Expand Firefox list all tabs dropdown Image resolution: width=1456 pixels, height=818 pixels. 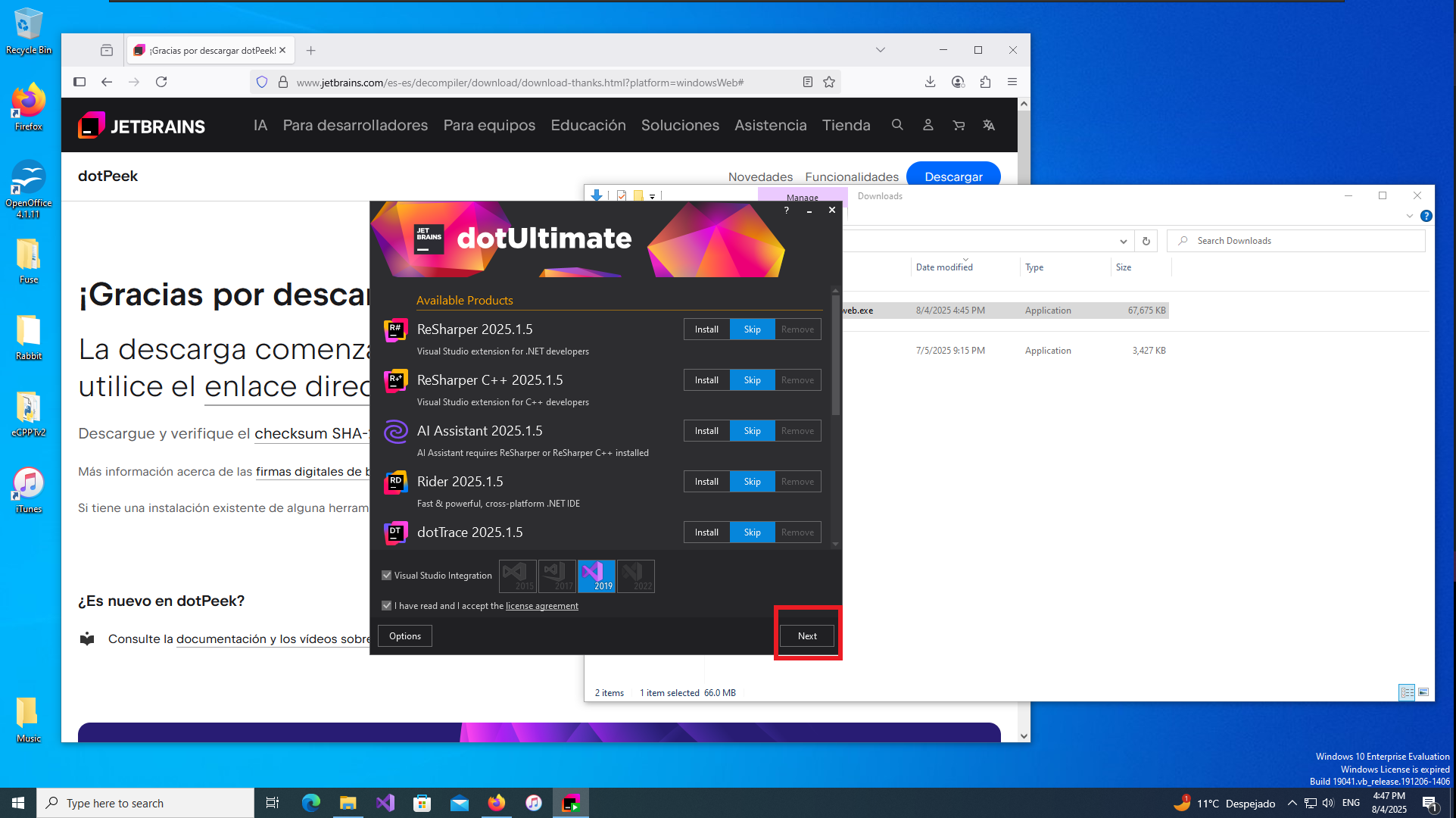[x=881, y=50]
